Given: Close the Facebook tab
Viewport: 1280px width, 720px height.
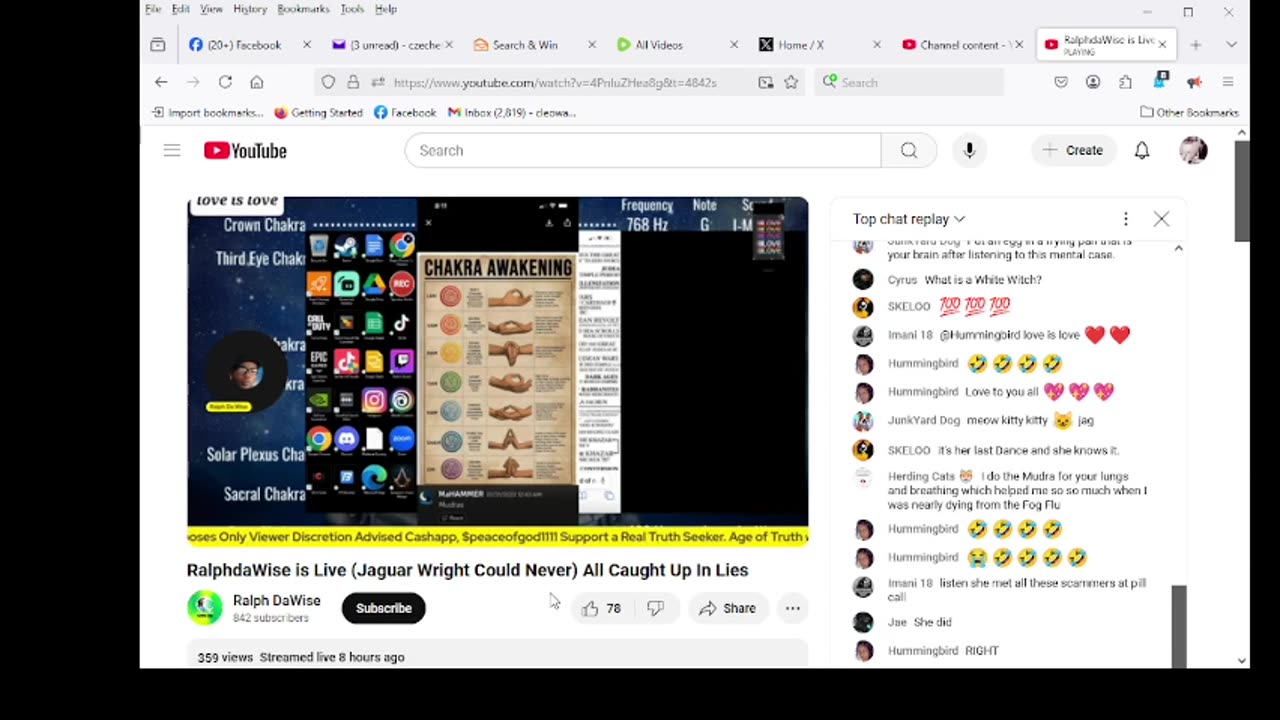Looking at the screenshot, I should point(307,45).
